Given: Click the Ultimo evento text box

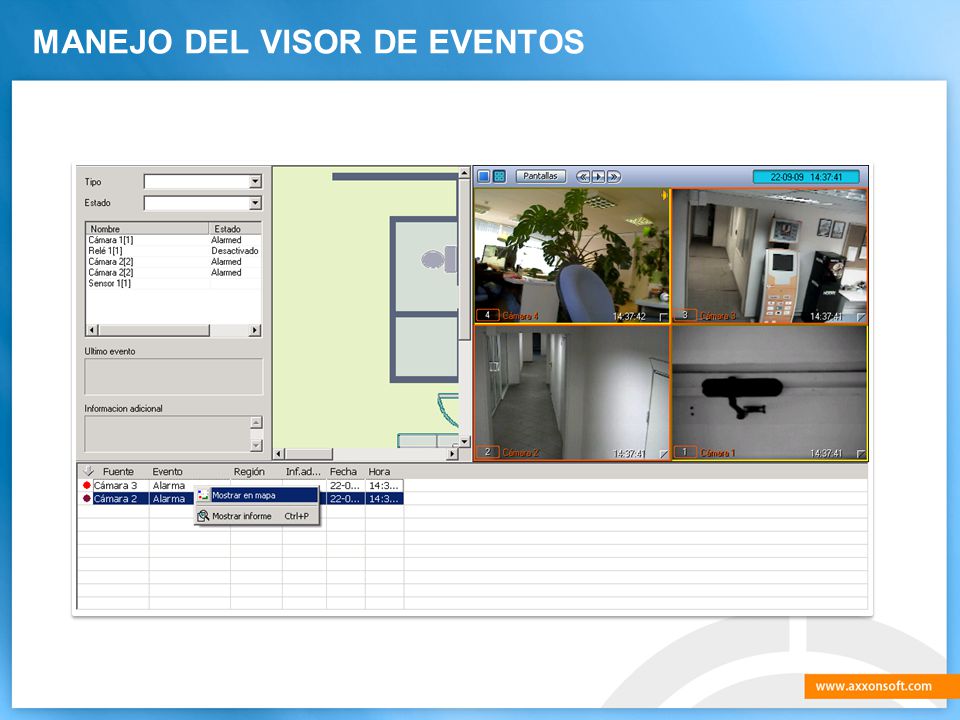Looking at the screenshot, I should 174,377.
